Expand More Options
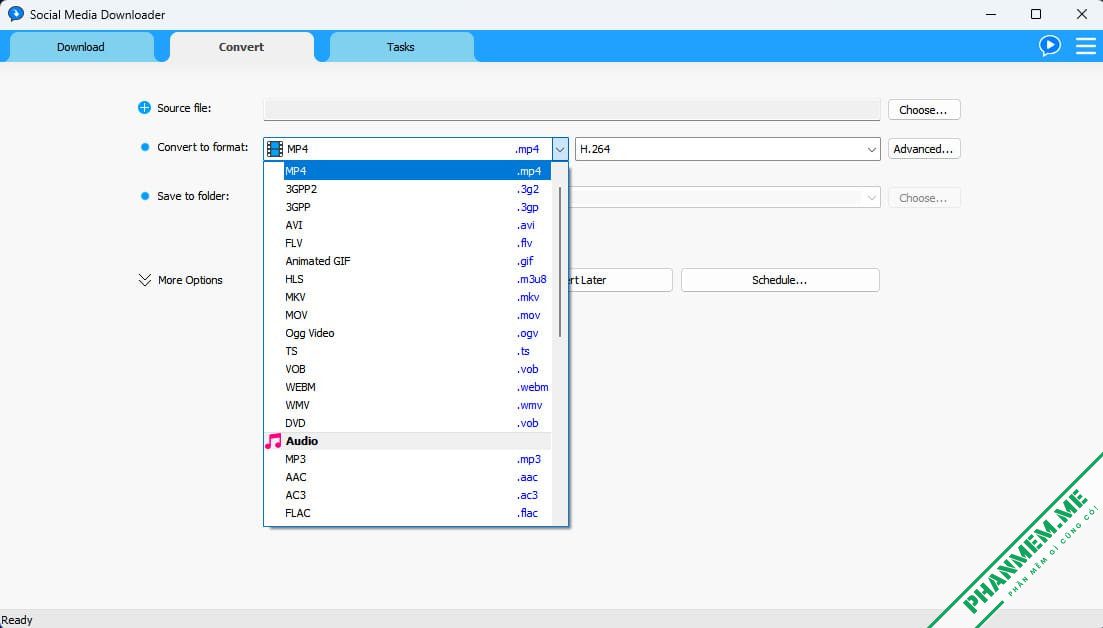1103x628 pixels. pos(181,280)
